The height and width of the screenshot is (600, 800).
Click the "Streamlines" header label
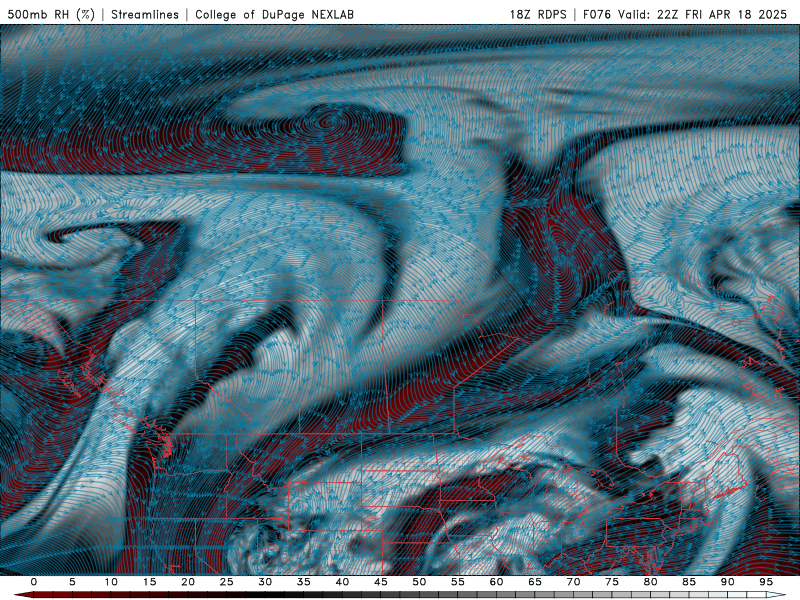point(145,14)
